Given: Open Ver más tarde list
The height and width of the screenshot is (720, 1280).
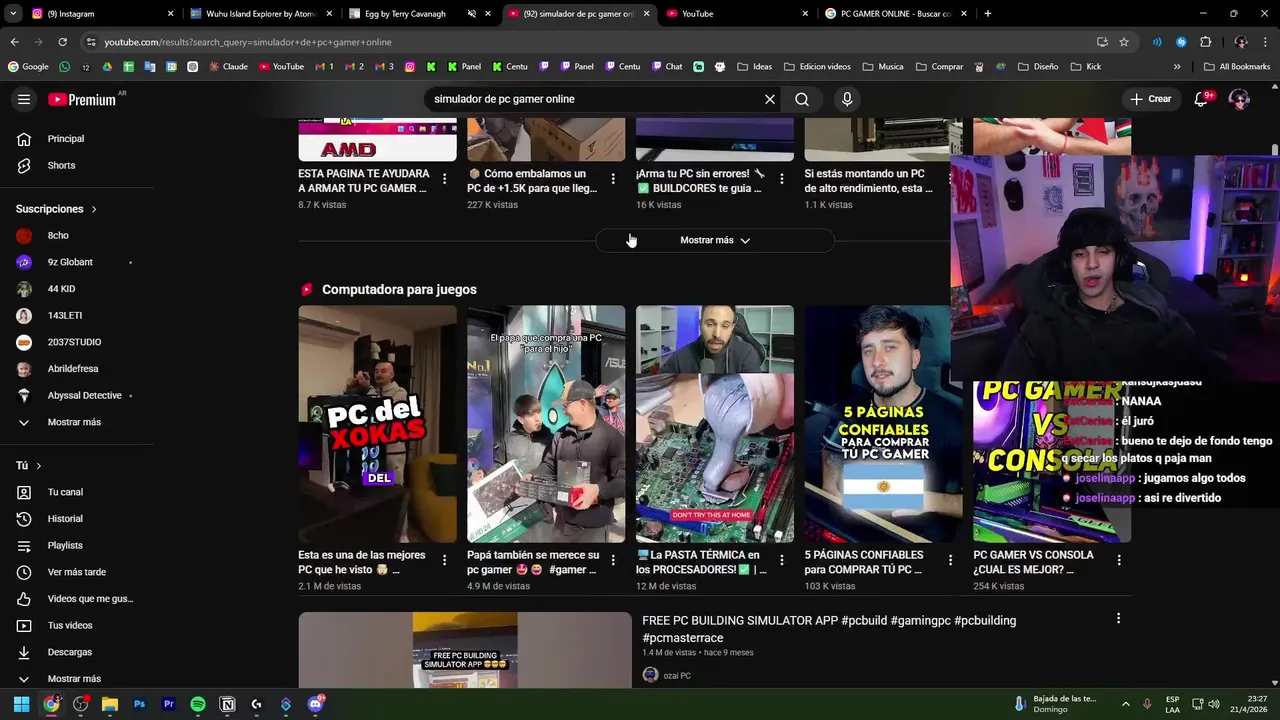Looking at the screenshot, I should (x=76, y=572).
